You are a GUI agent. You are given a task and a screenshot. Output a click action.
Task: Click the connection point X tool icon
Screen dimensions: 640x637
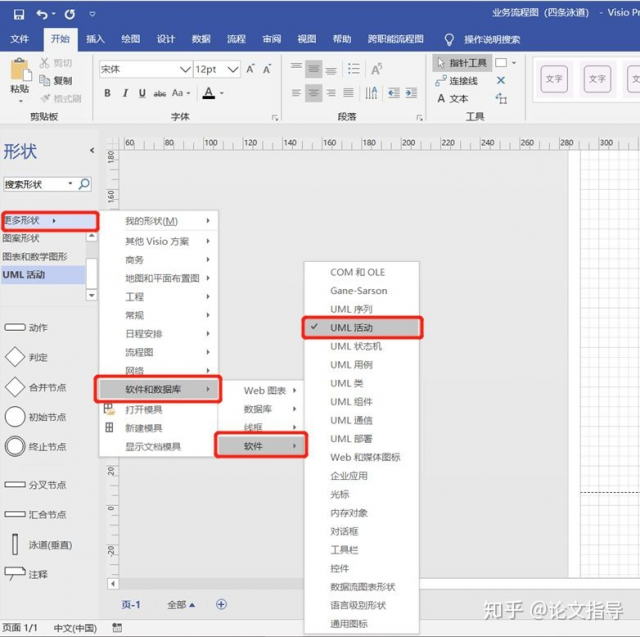point(501,80)
